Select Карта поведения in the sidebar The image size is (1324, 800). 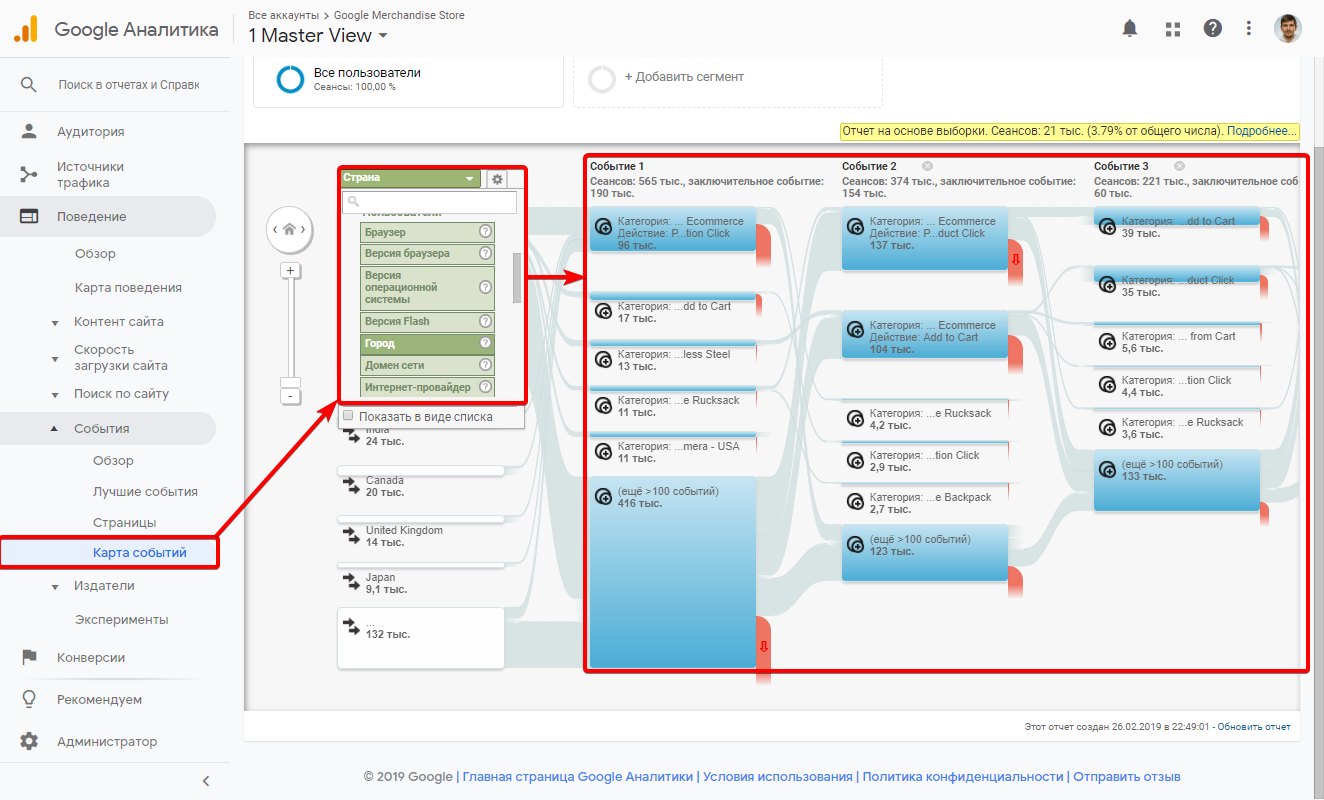[x=128, y=288]
